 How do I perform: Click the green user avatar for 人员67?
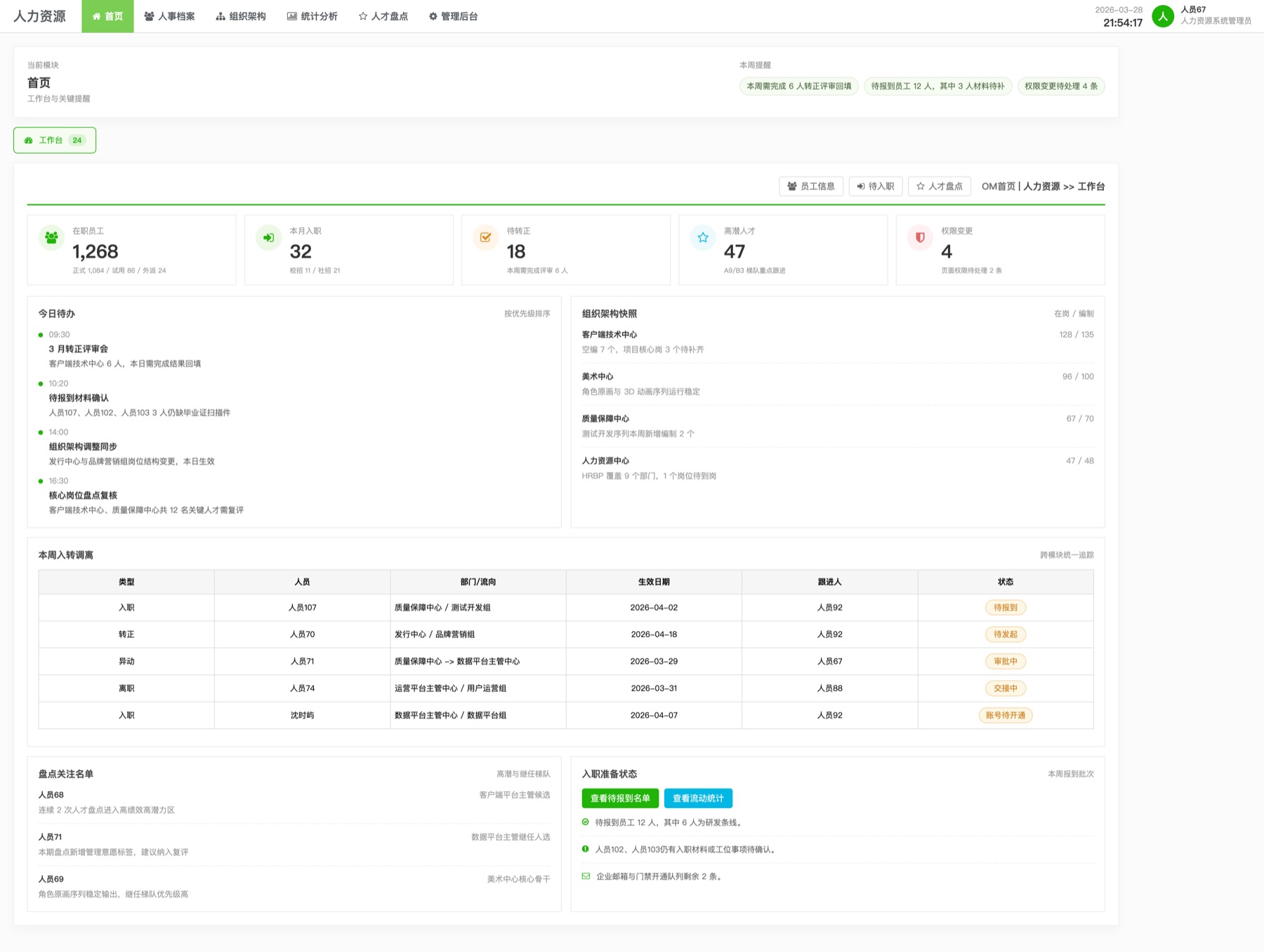click(x=1163, y=16)
